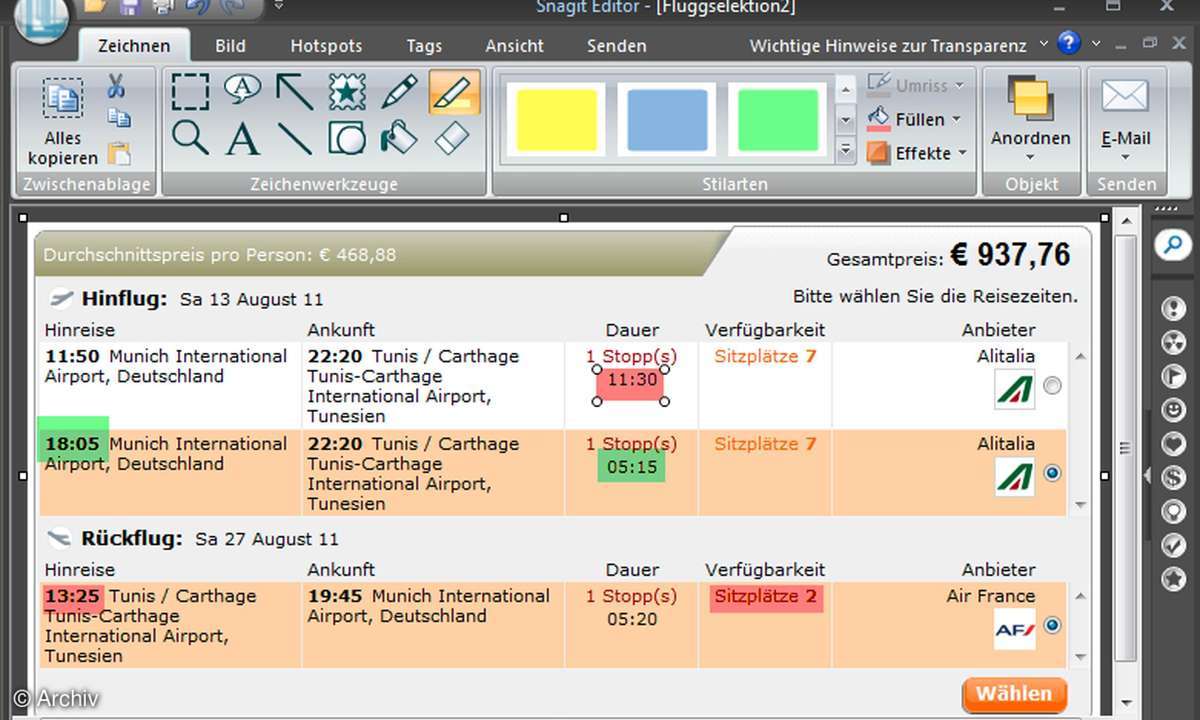Click the orange Wählen button
The width and height of the screenshot is (1200, 720).
pos(1013,694)
